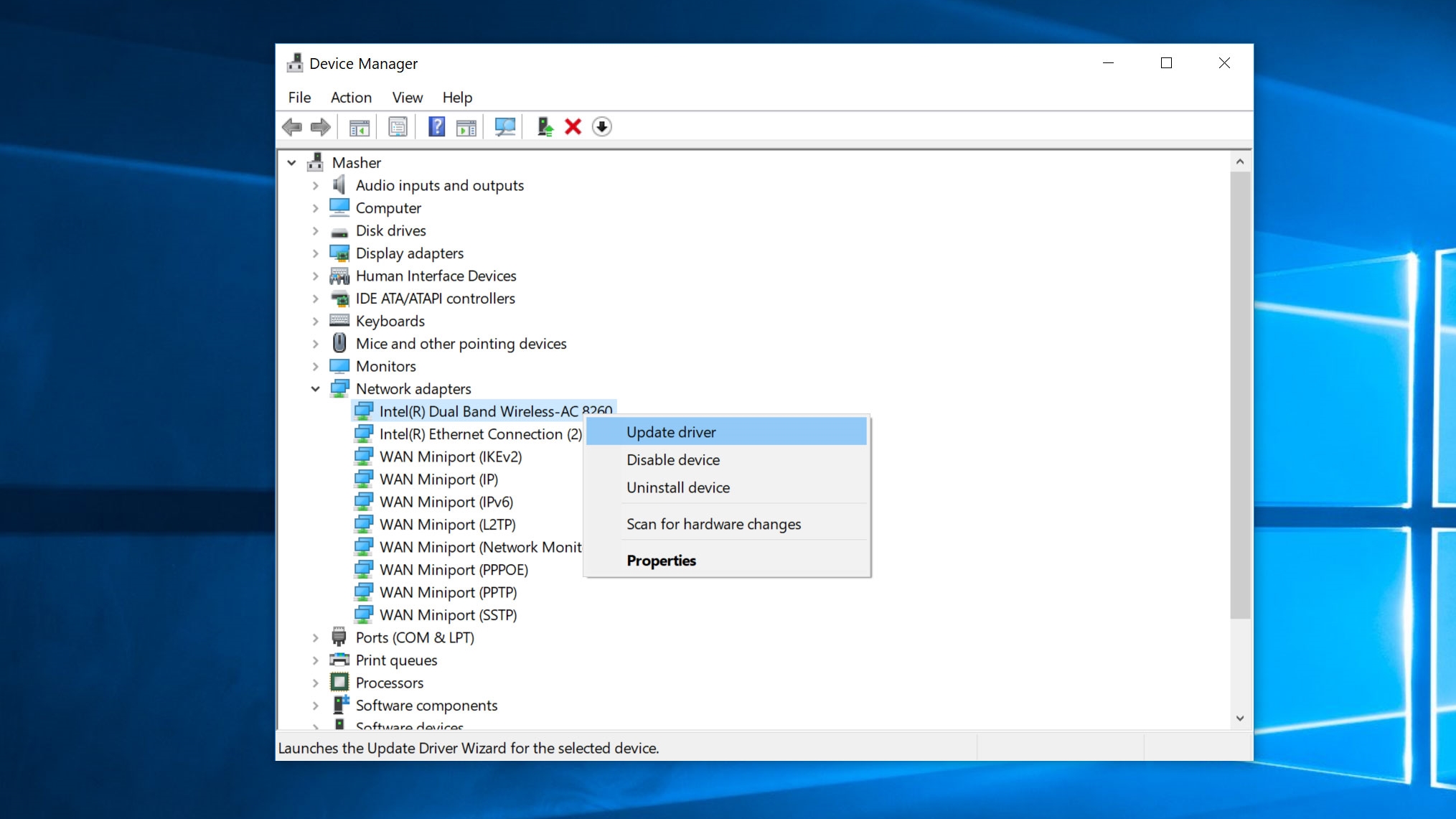Open the Properties toolbar icon

click(398, 127)
